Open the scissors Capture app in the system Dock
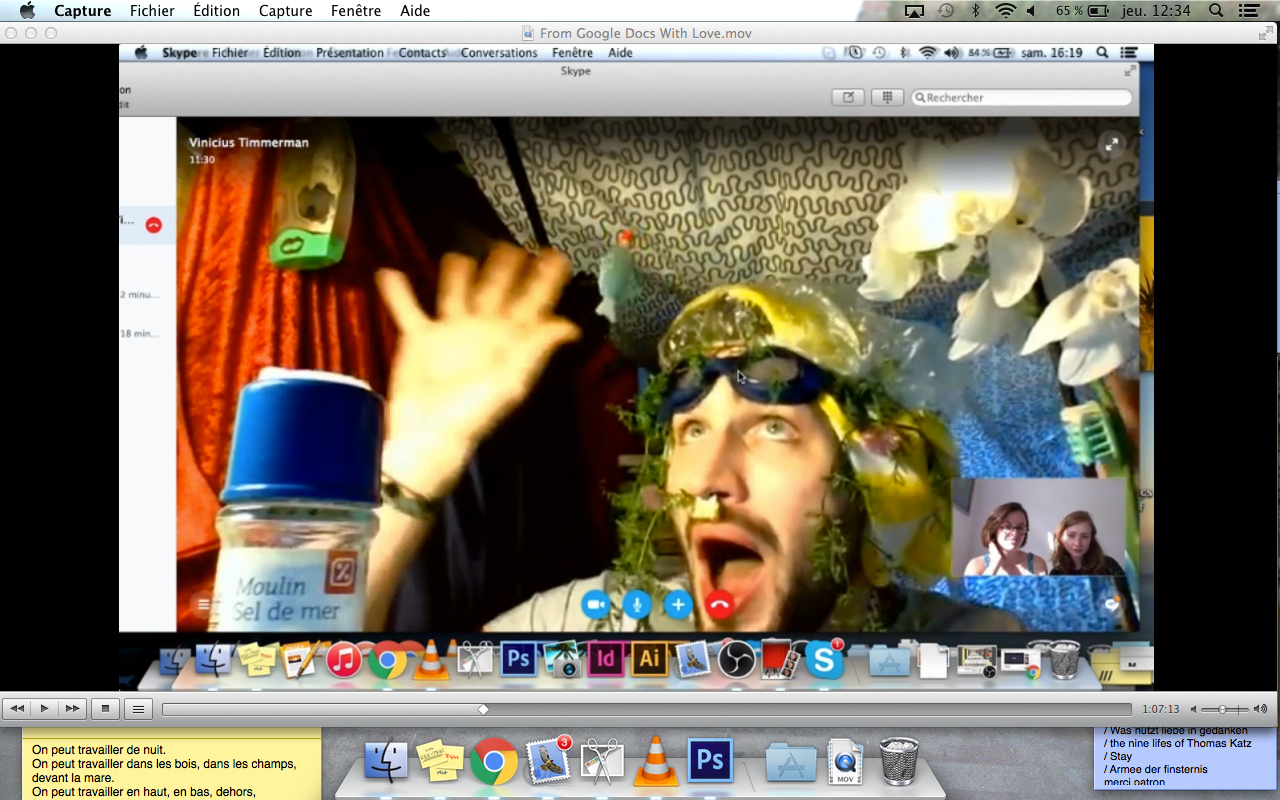The width and height of the screenshot is (1280, 800). [602, 762]
